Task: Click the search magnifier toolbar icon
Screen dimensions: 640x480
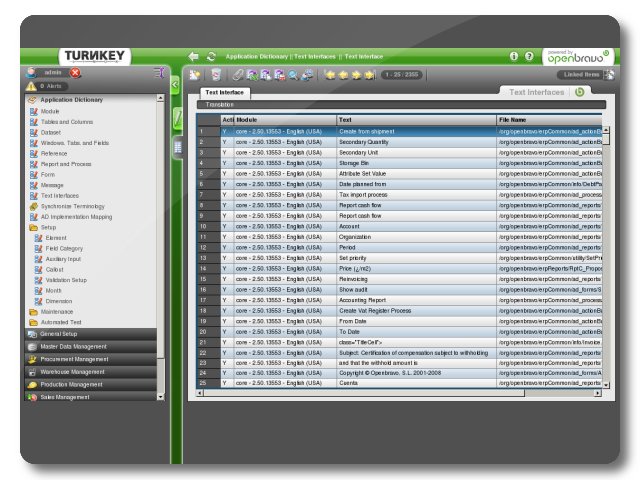Action: pyautogui.click(x=293, y=75)
